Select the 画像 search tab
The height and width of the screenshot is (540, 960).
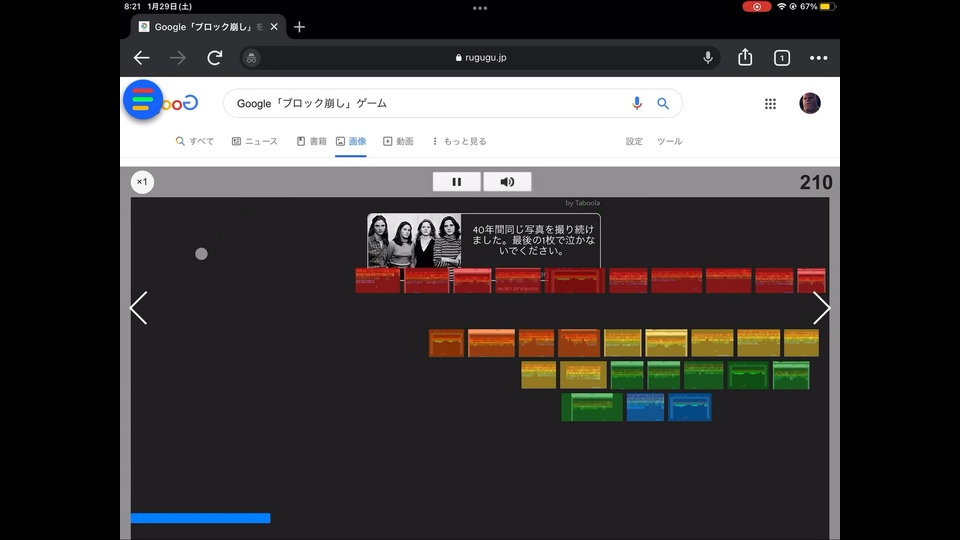(351, 141)
